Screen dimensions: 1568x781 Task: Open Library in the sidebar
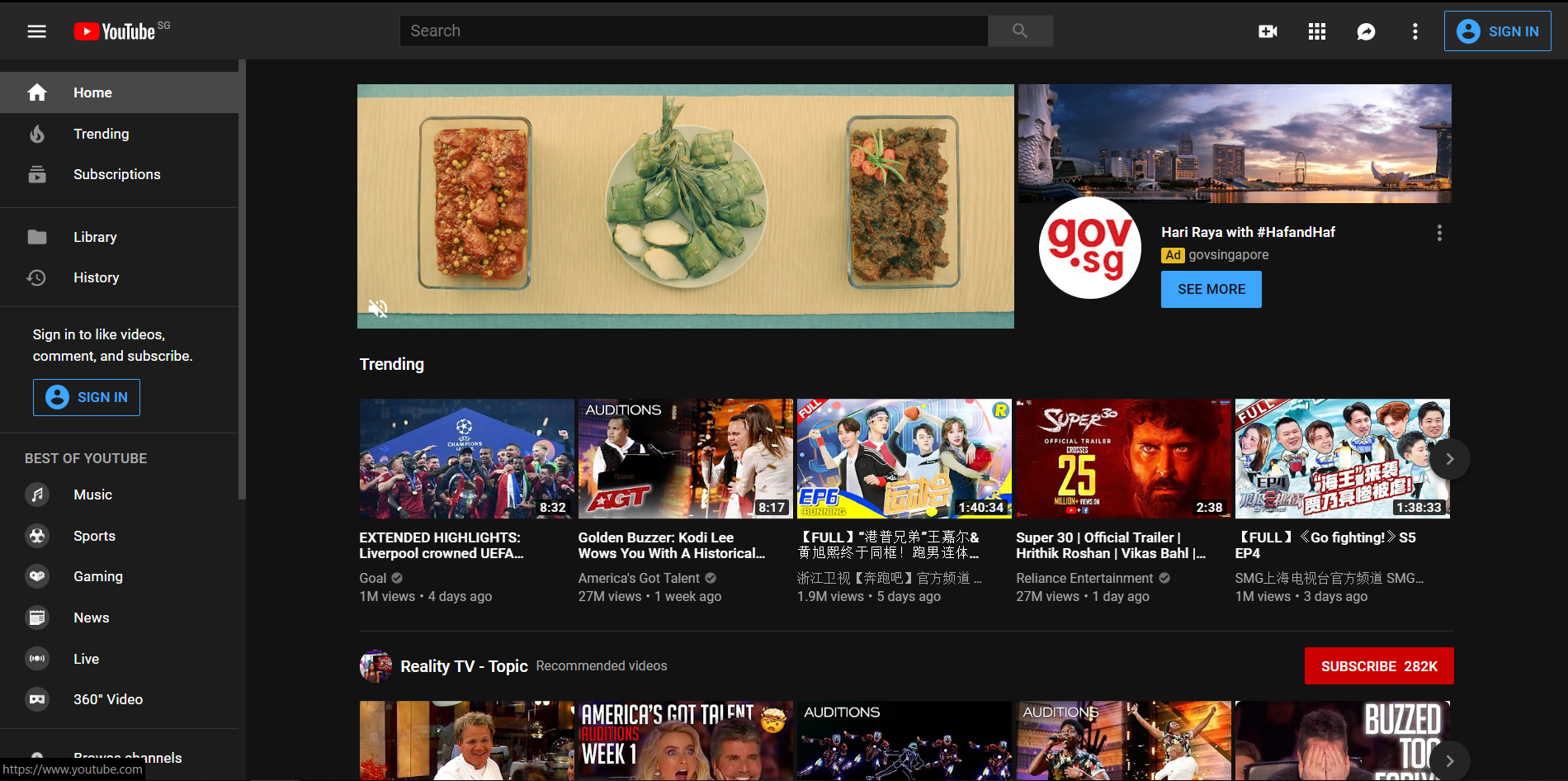click(119, 237)
